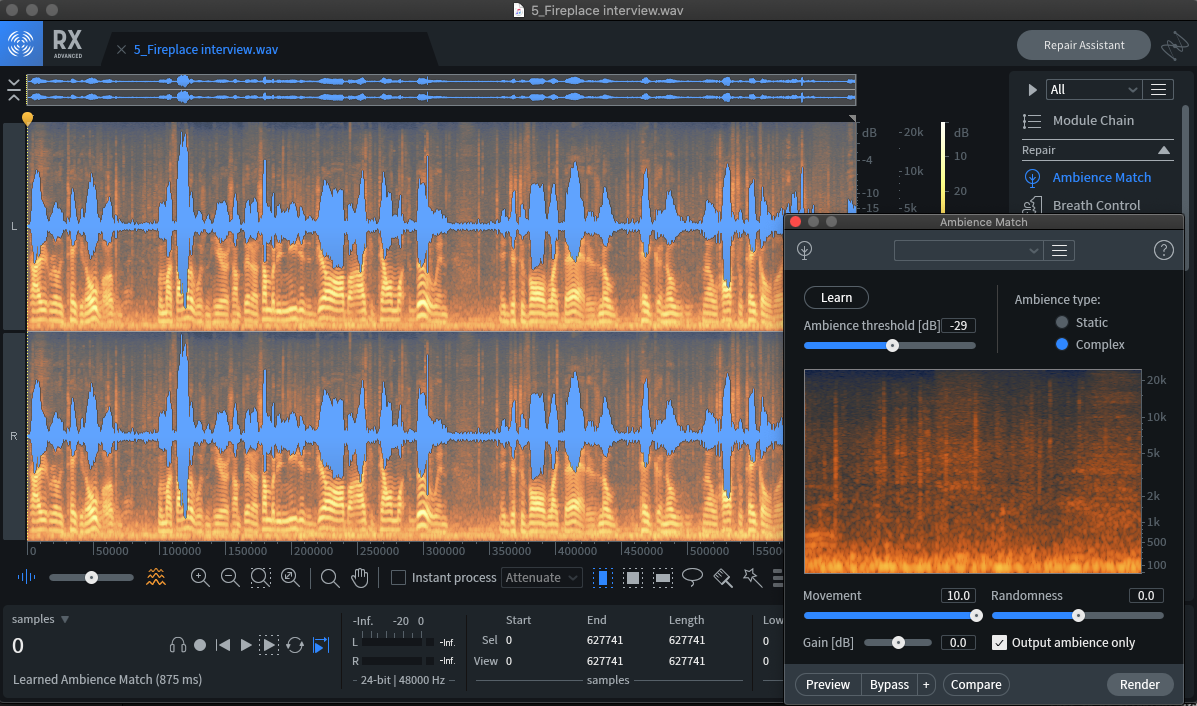Open the Attenuate mode dropdown

pos(541,578)
